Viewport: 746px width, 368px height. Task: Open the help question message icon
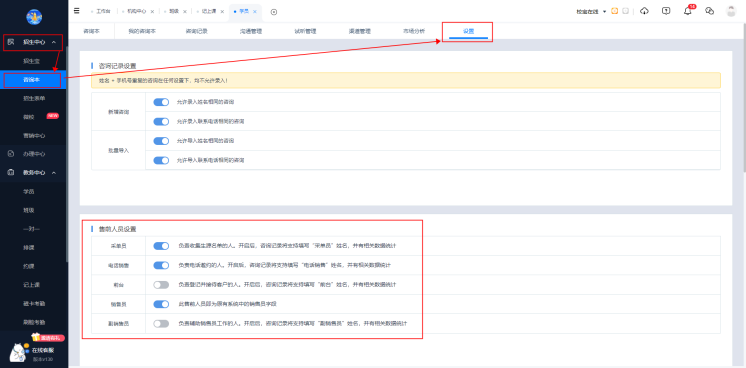click(x=666, y=11)
